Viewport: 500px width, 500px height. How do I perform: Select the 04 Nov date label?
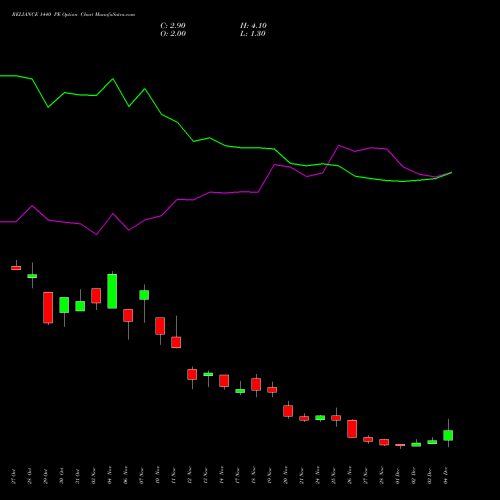pos(110,475)
